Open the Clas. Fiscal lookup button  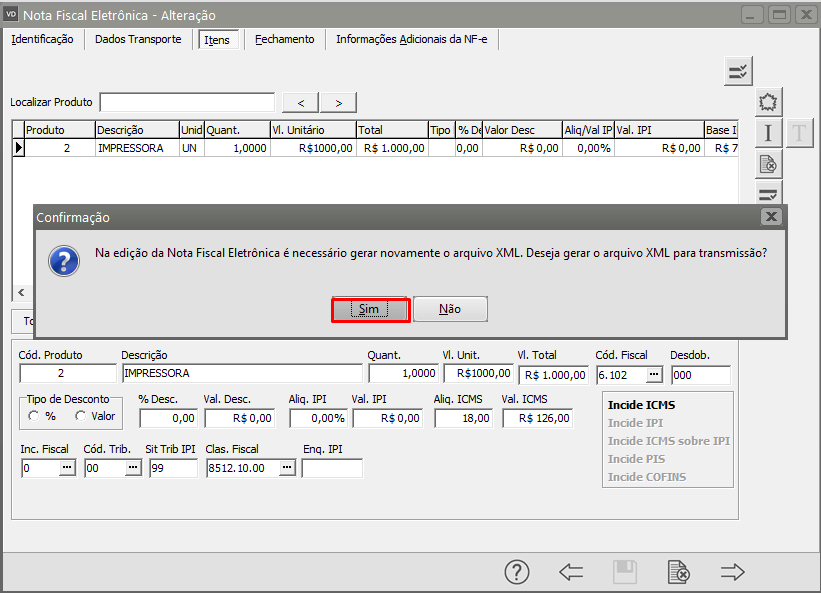(x=287, y=467)
